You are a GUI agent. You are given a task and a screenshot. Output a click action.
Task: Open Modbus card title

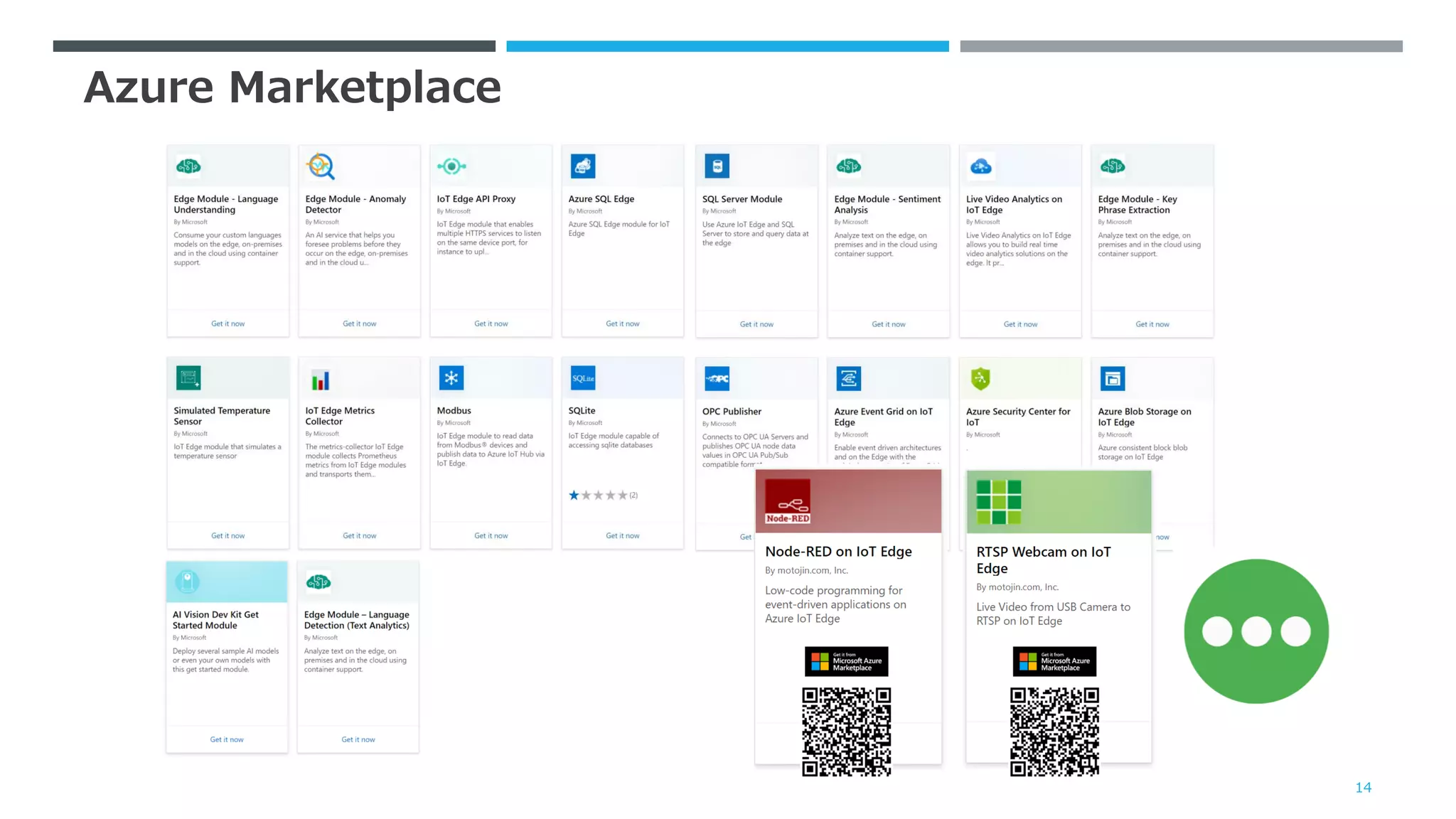(x=454, y=411)
